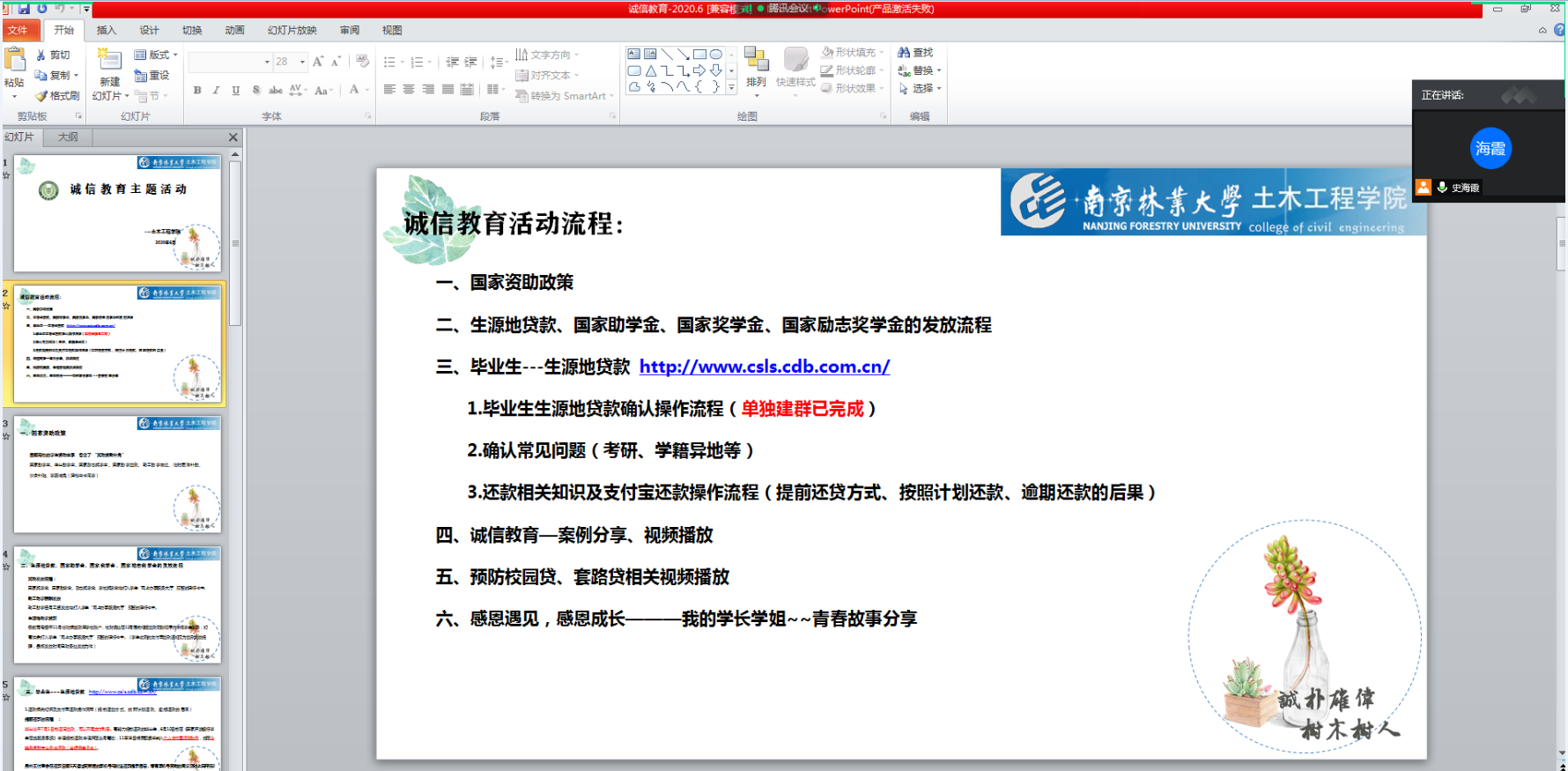
Task: Click the Cut (剪切) scissors icon
Action: click(41, 55)
